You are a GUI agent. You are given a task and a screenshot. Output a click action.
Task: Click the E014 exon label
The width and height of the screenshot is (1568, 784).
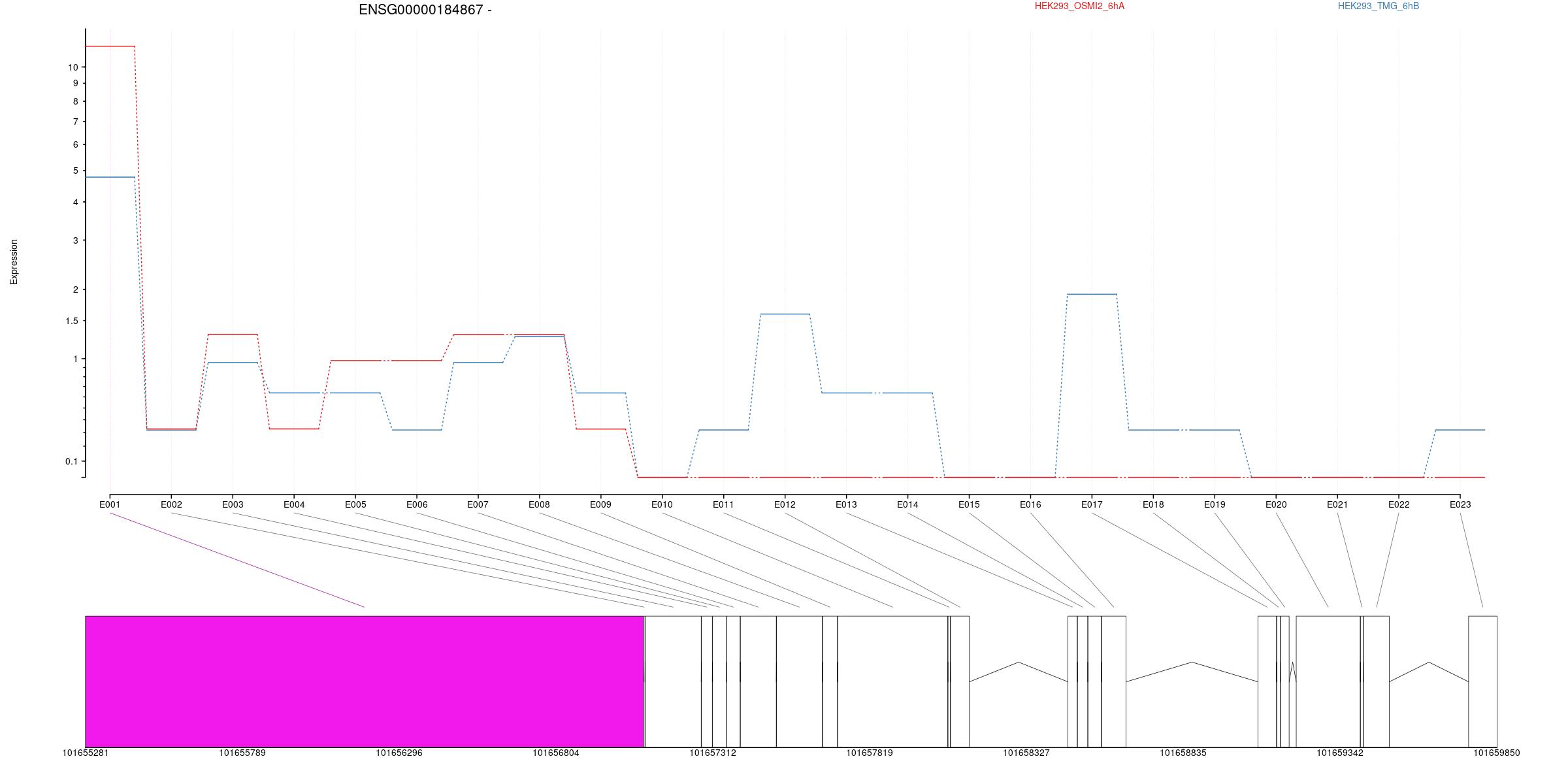[x=907, y=504]
